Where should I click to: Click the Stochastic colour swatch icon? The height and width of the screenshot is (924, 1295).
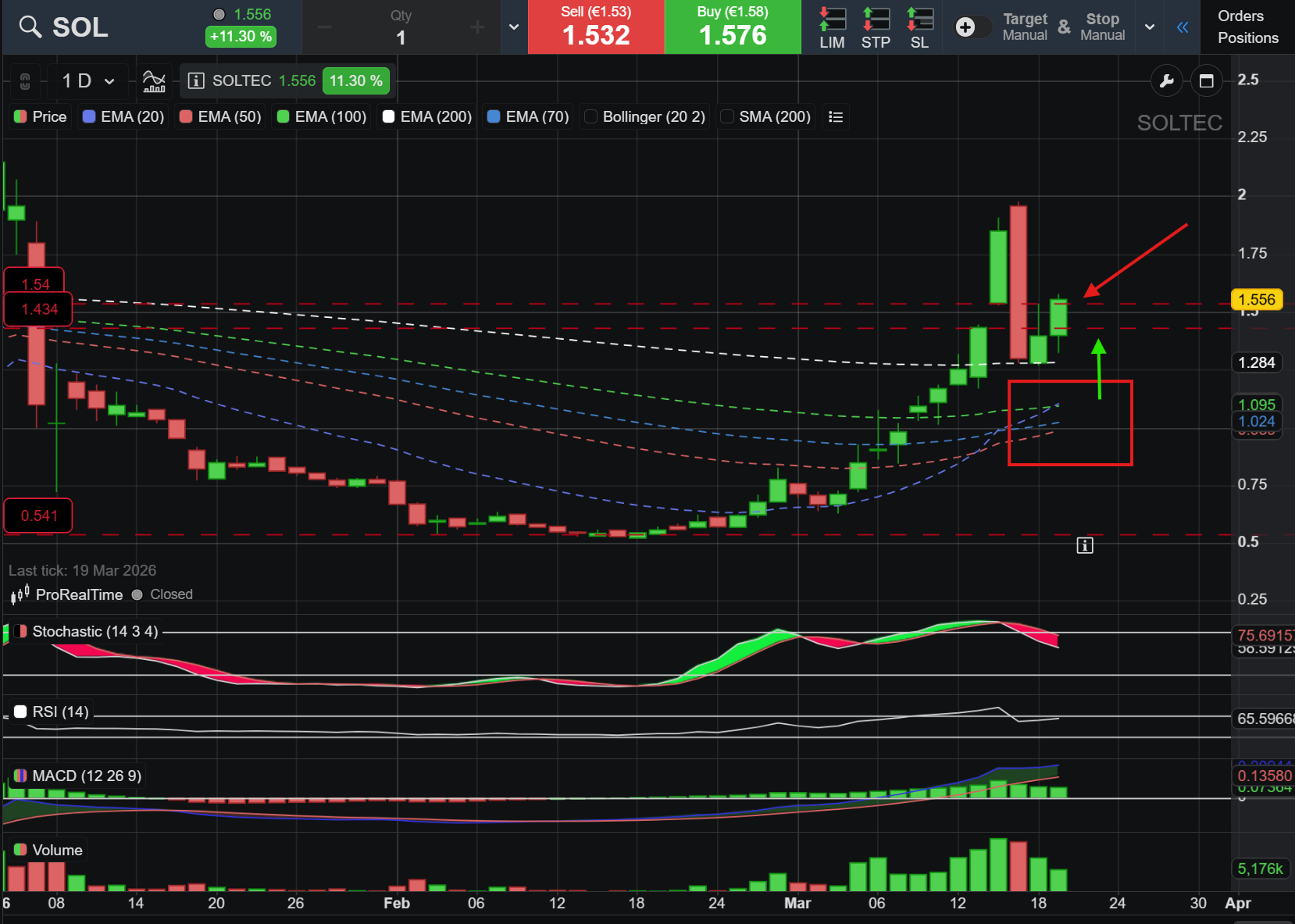(20, 631)
